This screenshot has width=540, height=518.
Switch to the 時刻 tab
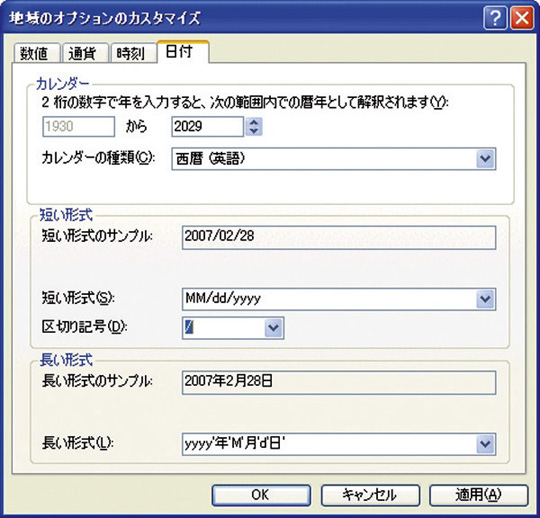tap(133, 54)
